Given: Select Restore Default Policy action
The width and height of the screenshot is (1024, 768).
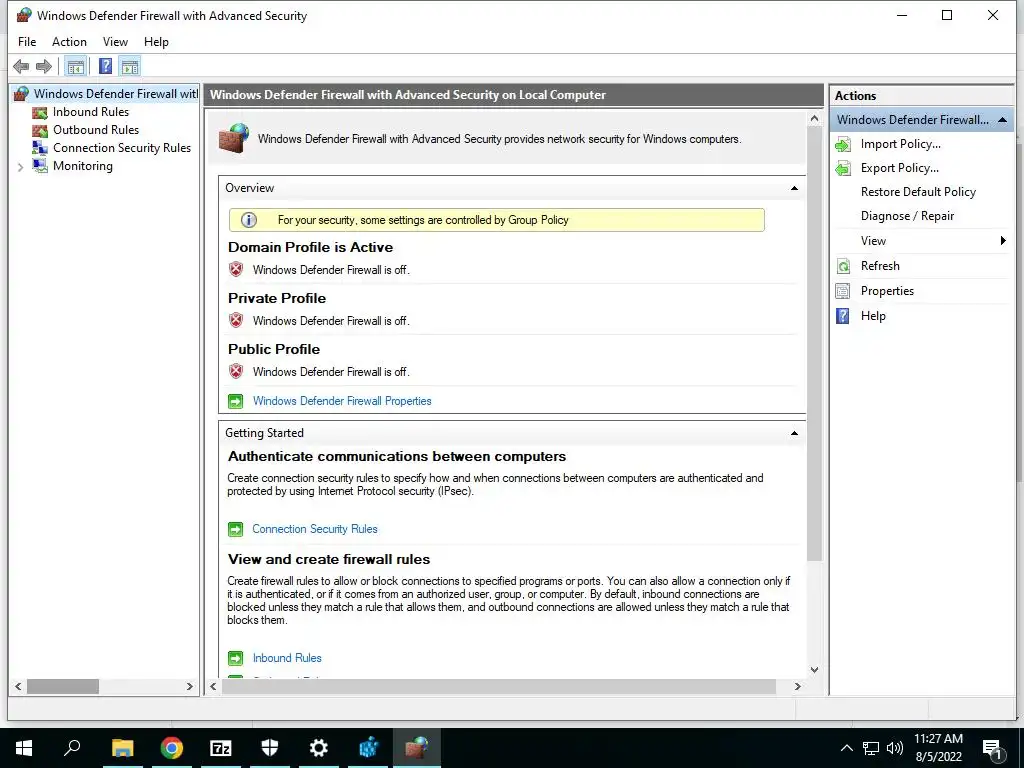Looking at the screenshot, I should (x=918, y=192).
